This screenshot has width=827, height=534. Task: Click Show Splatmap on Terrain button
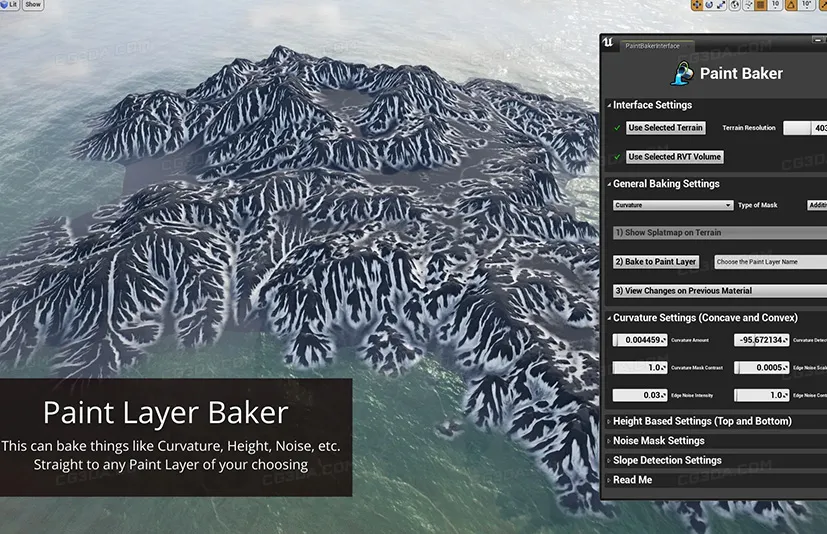(719, 233)
